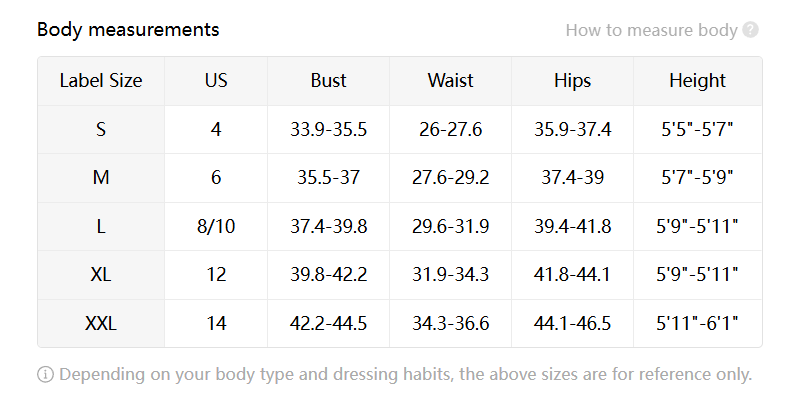Select the XL label size cell
The image size is (786, 402).
(x=101, y=275)
